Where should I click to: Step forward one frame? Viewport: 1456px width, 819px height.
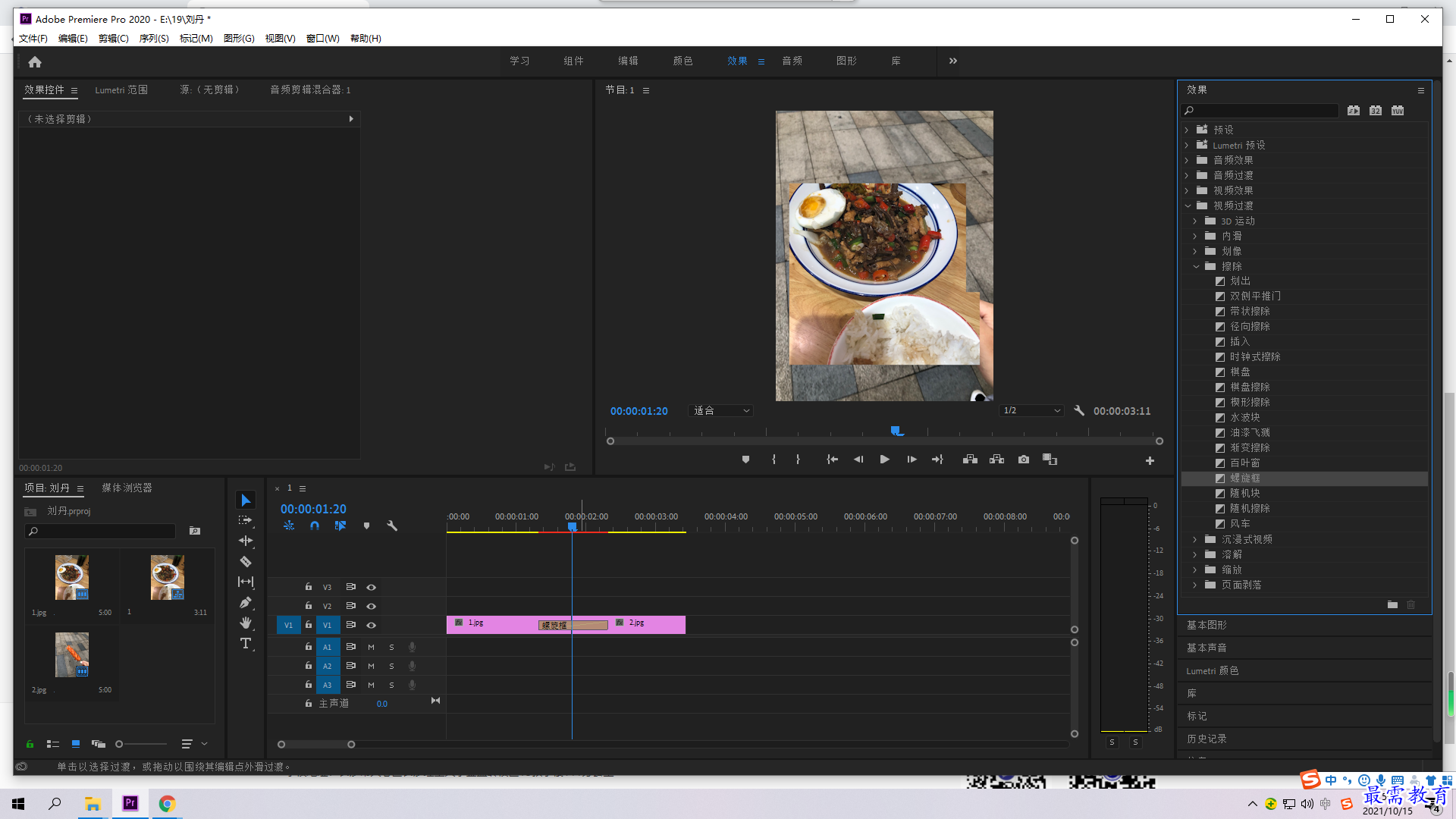point(912,460)
